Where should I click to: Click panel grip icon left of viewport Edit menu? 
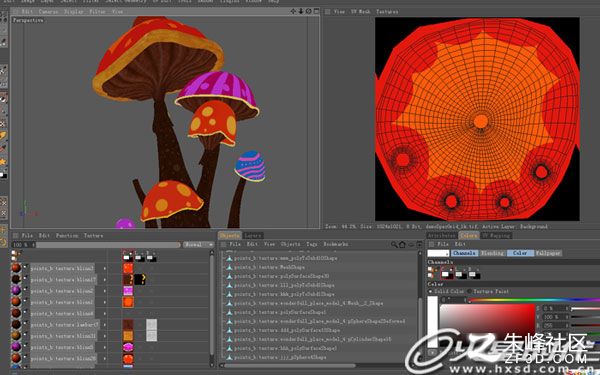pyautogui.click(x=16, y=11)
